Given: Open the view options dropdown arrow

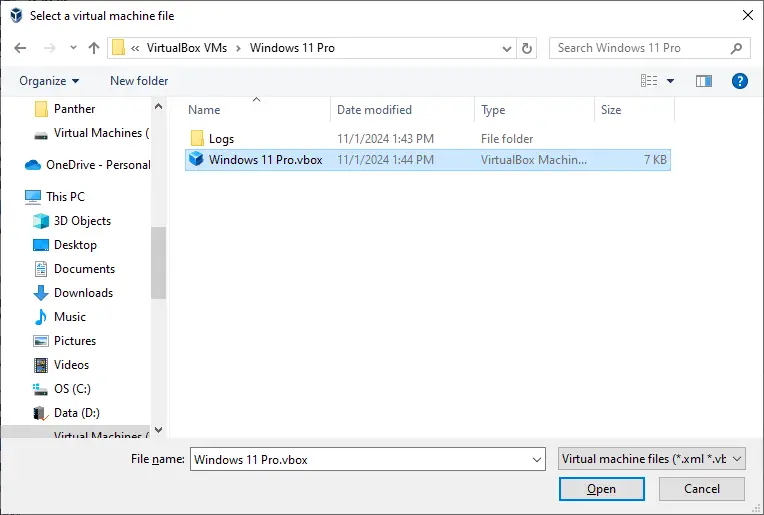Looking at the screenshot, I should pos(670,81).
